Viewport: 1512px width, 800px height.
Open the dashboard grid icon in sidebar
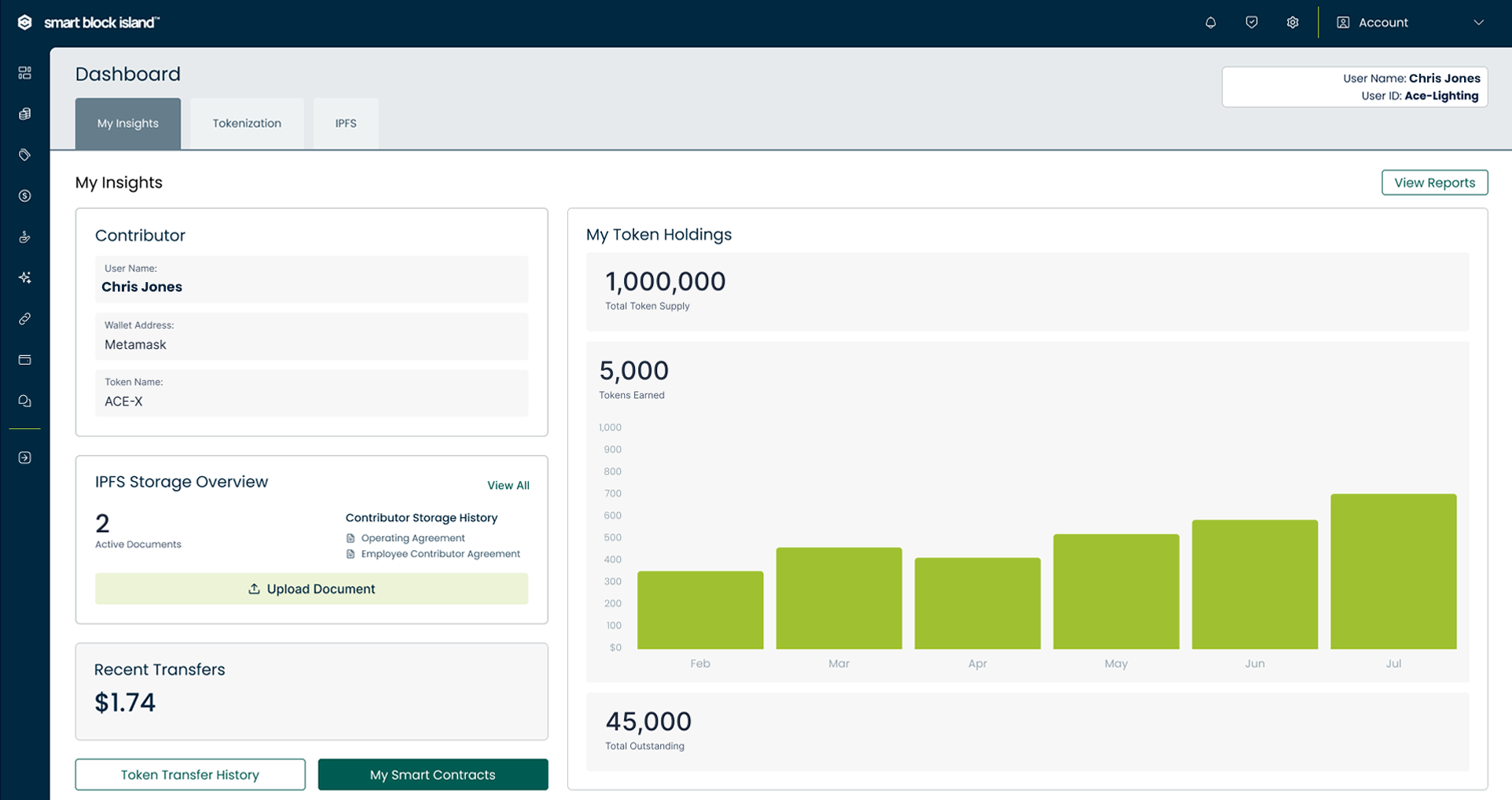click(24, 73)
